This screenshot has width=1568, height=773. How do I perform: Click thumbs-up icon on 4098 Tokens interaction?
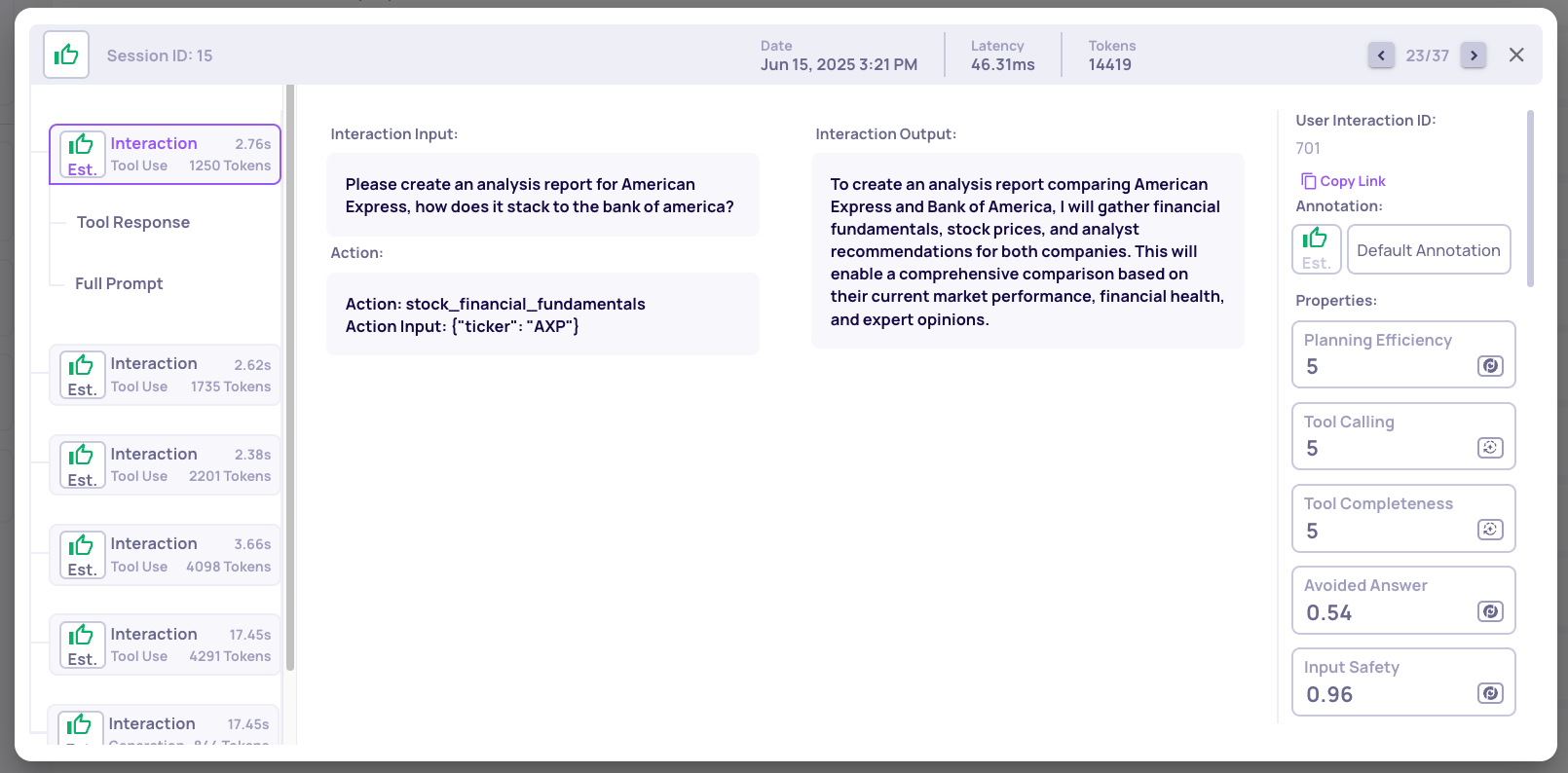coord(82,555)
